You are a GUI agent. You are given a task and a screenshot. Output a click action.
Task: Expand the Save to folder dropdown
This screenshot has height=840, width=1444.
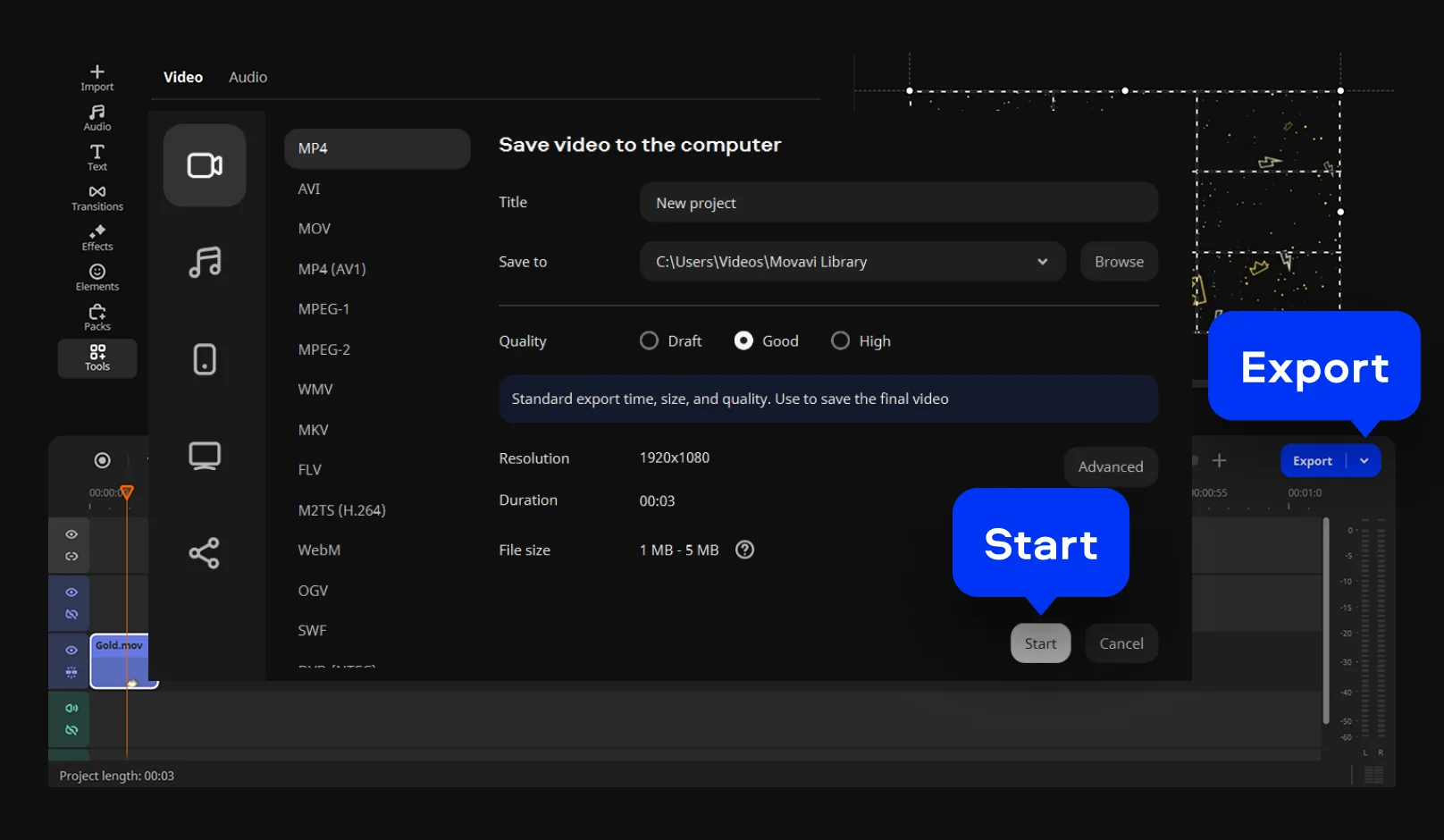1042,262
